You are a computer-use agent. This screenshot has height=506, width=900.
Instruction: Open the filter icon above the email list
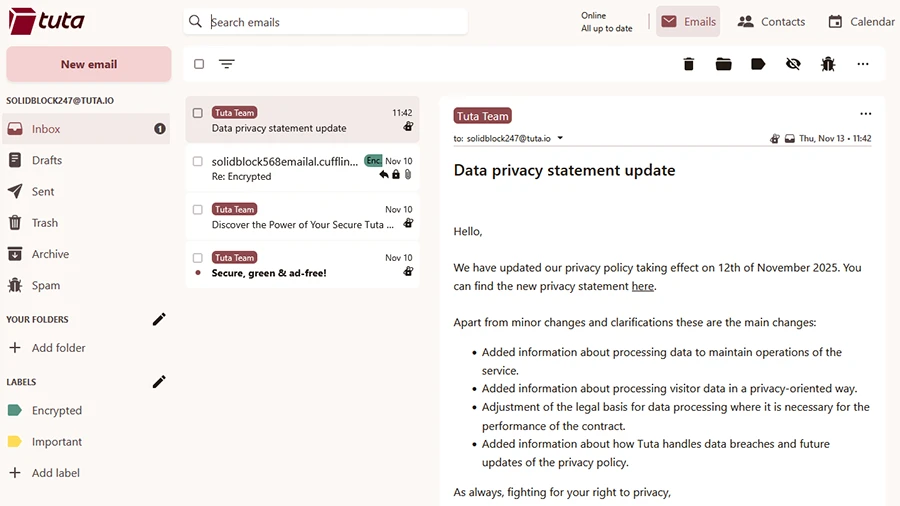(227, 64)
